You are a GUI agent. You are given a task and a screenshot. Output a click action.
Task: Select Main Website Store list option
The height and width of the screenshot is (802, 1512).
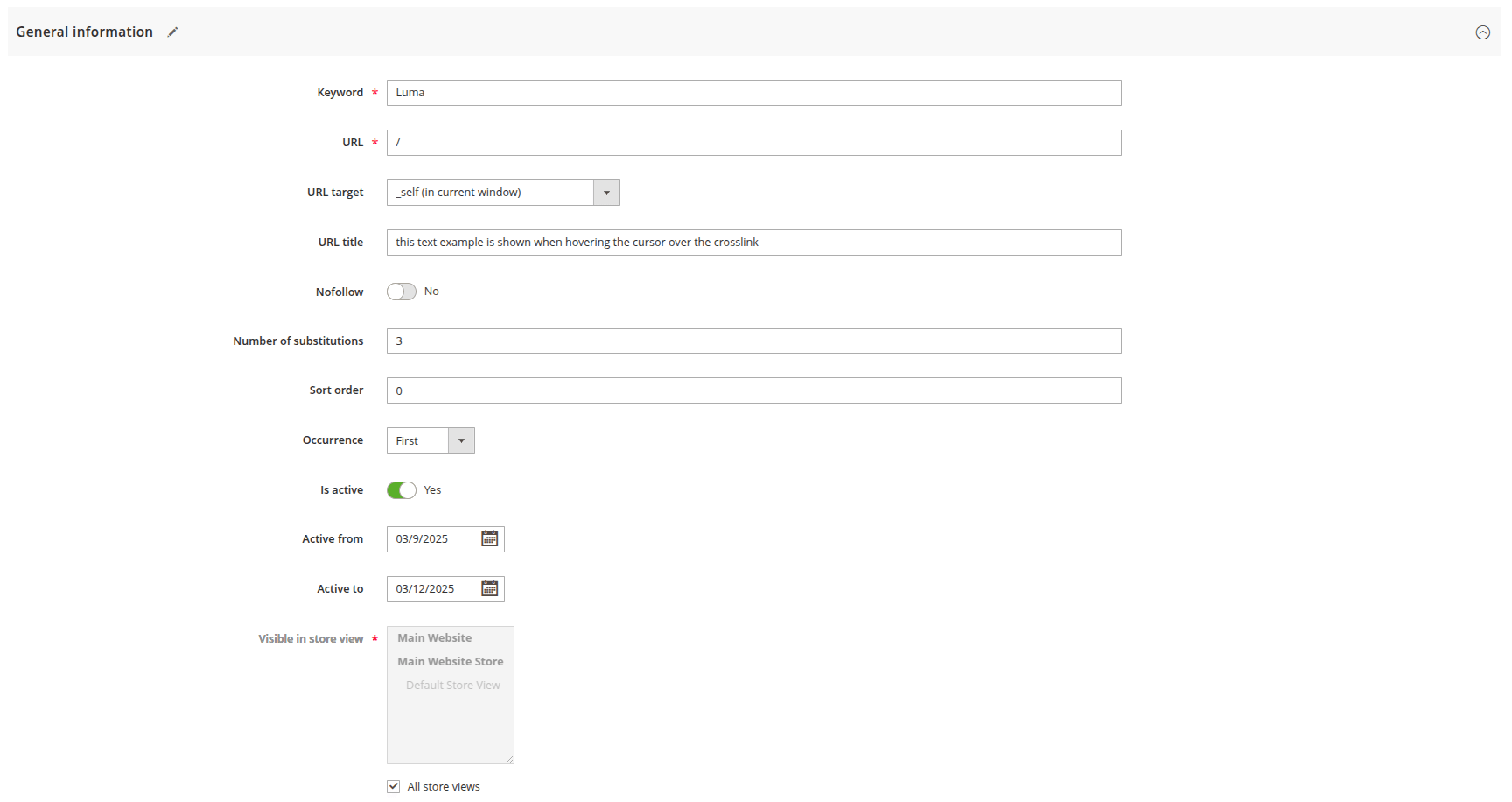point(450,661)
